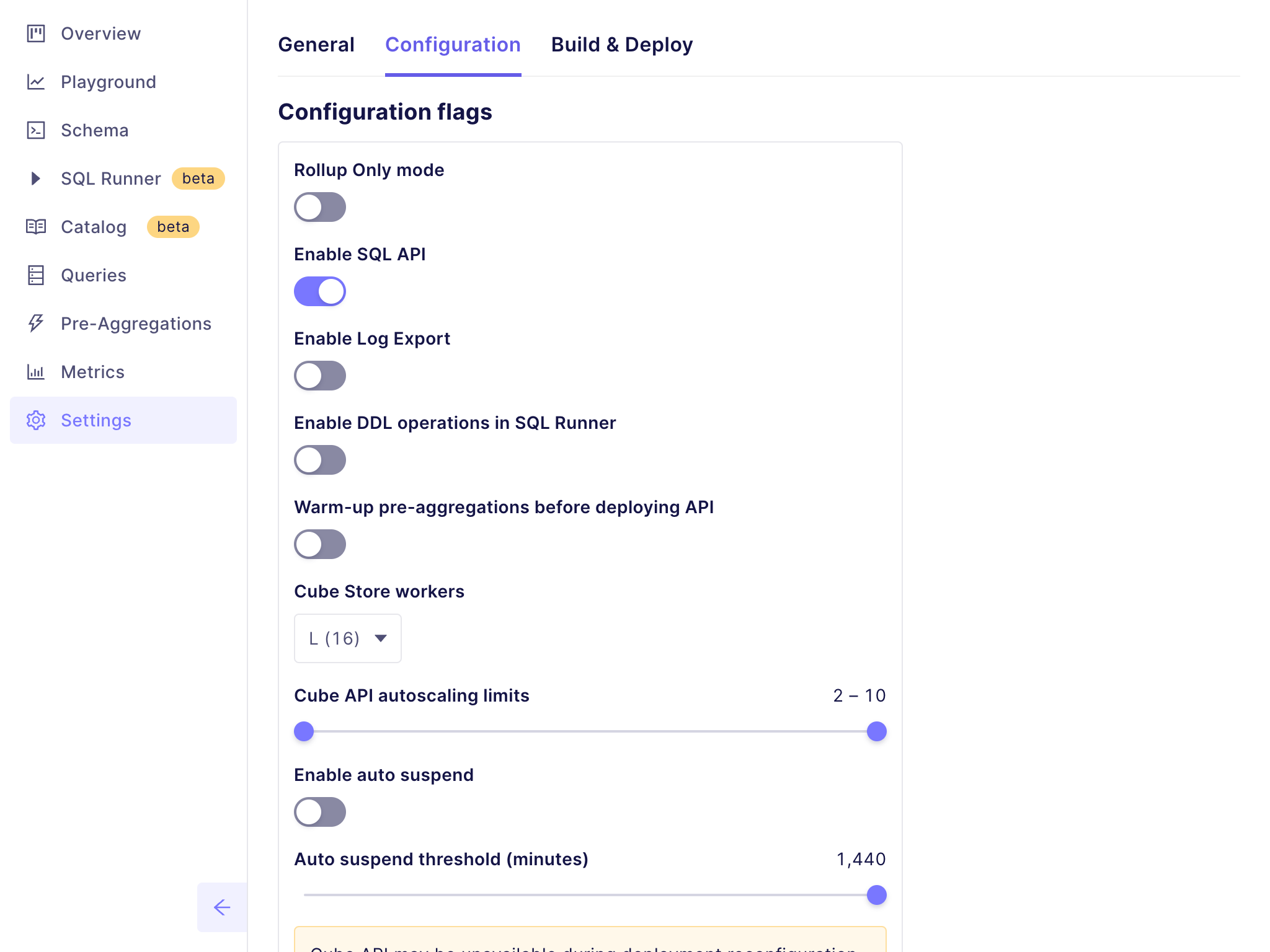Switch to the Build & Deploy tab
1270x952 pixels.
[622, 44]
